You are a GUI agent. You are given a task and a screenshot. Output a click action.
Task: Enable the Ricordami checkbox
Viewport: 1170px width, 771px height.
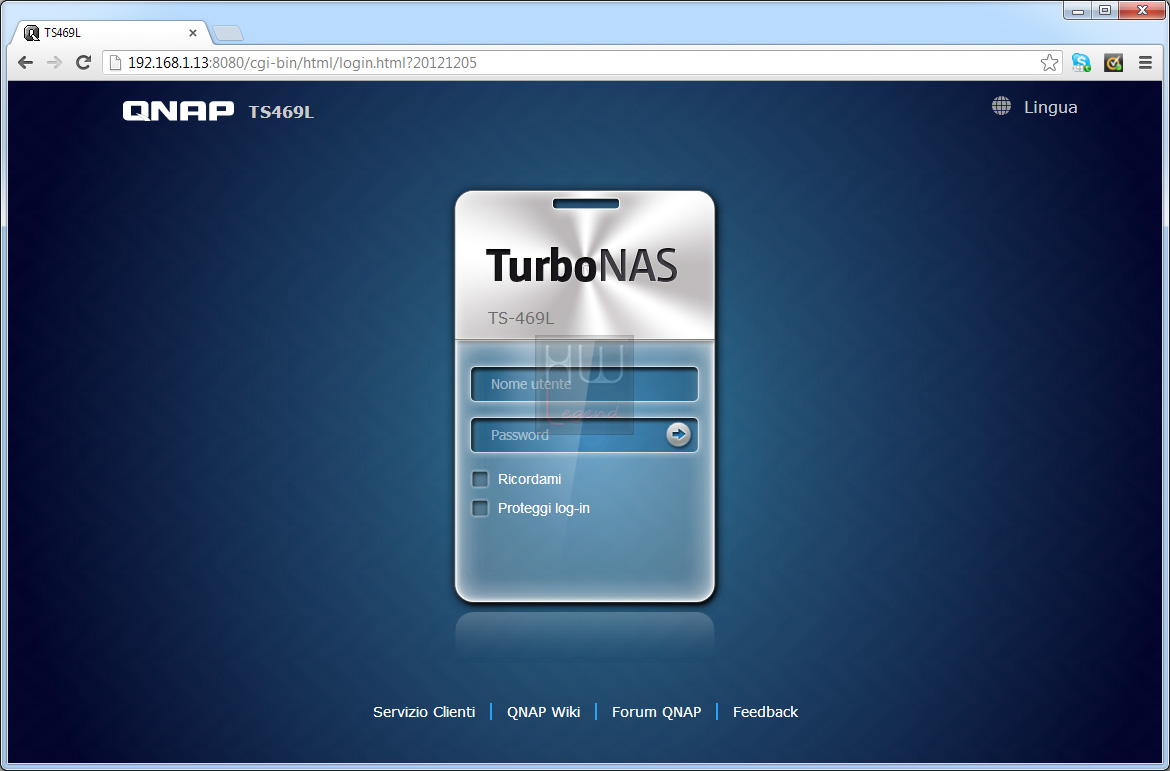point(480,479)
